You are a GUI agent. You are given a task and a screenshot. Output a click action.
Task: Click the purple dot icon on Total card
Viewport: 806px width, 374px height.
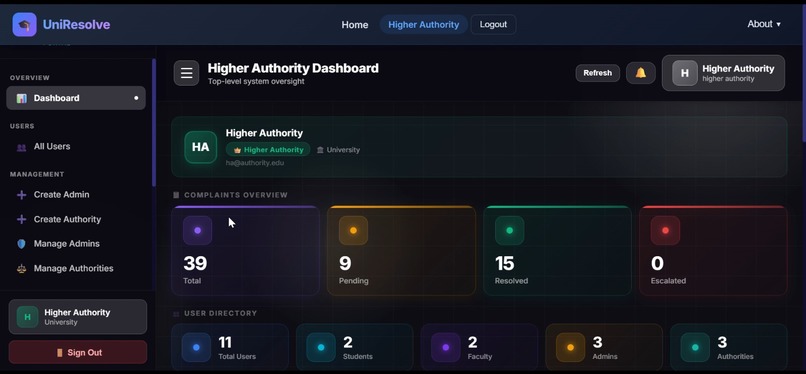[197, 230]
